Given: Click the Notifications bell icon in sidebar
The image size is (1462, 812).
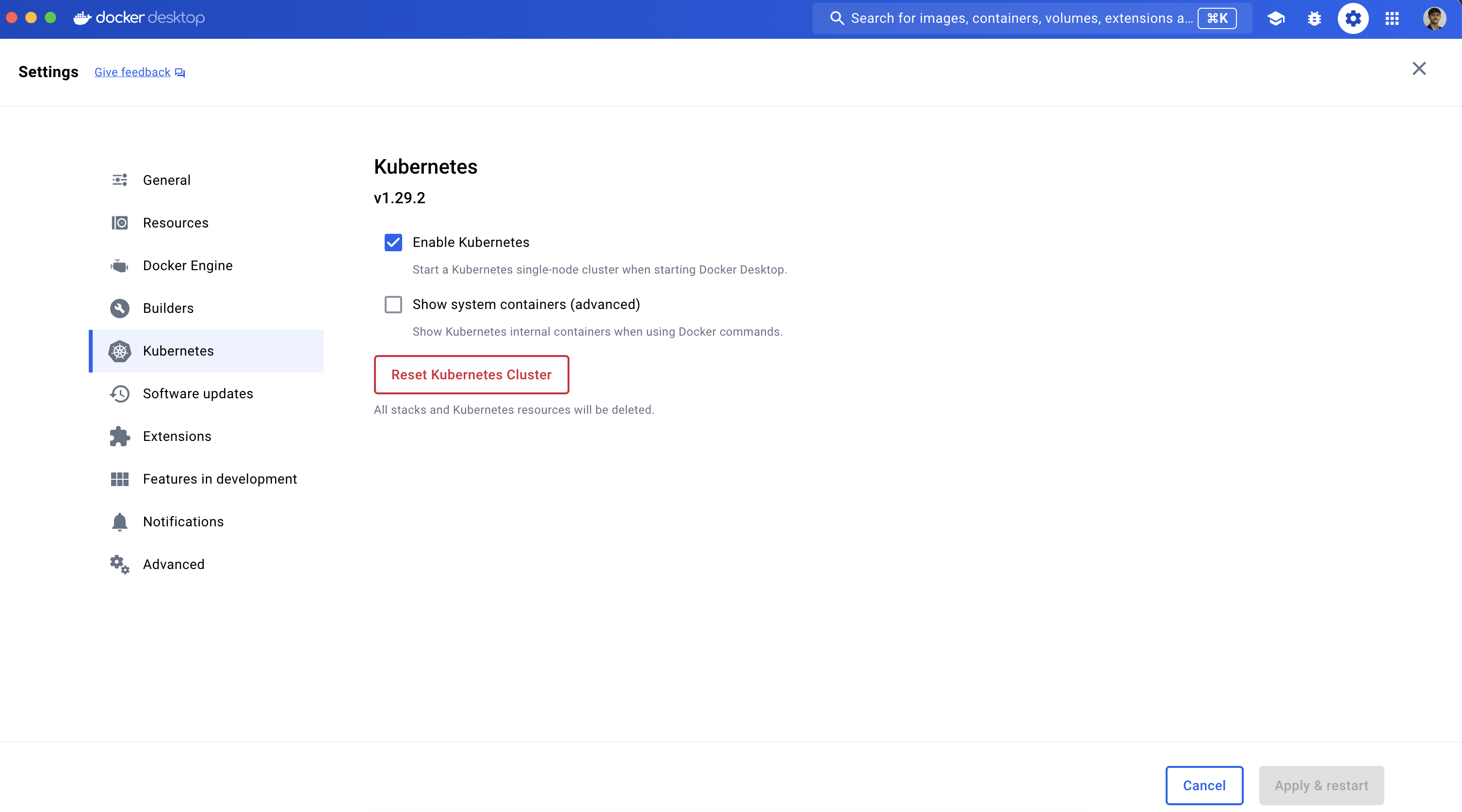Looking at the screenshot, I should pos(119,521).
